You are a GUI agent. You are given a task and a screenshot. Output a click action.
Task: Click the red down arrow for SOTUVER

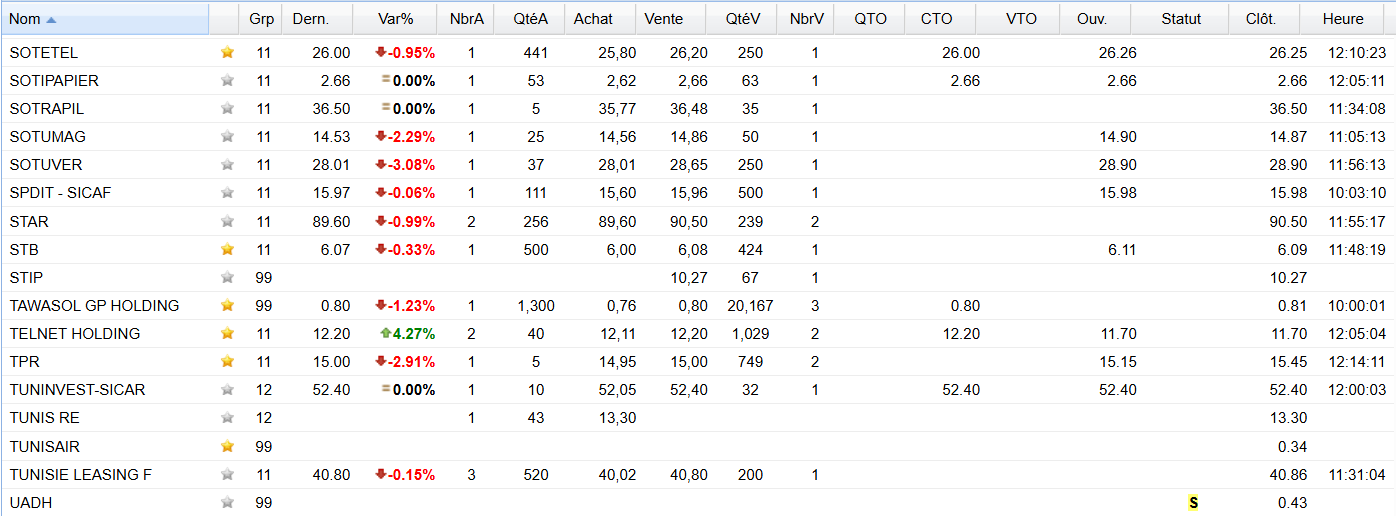pyautogui.click(x=381, y=164)
